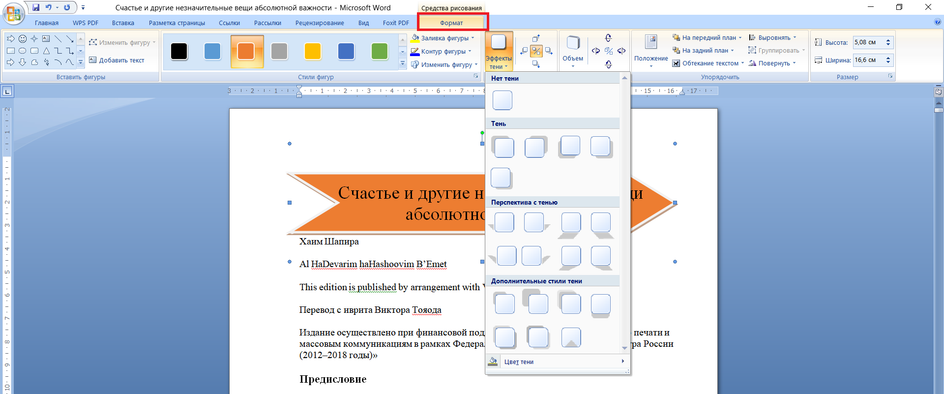The height and width of the screenshot is (394, 944).
Task: Click Добавить текст button
Action: pos(117,60)
